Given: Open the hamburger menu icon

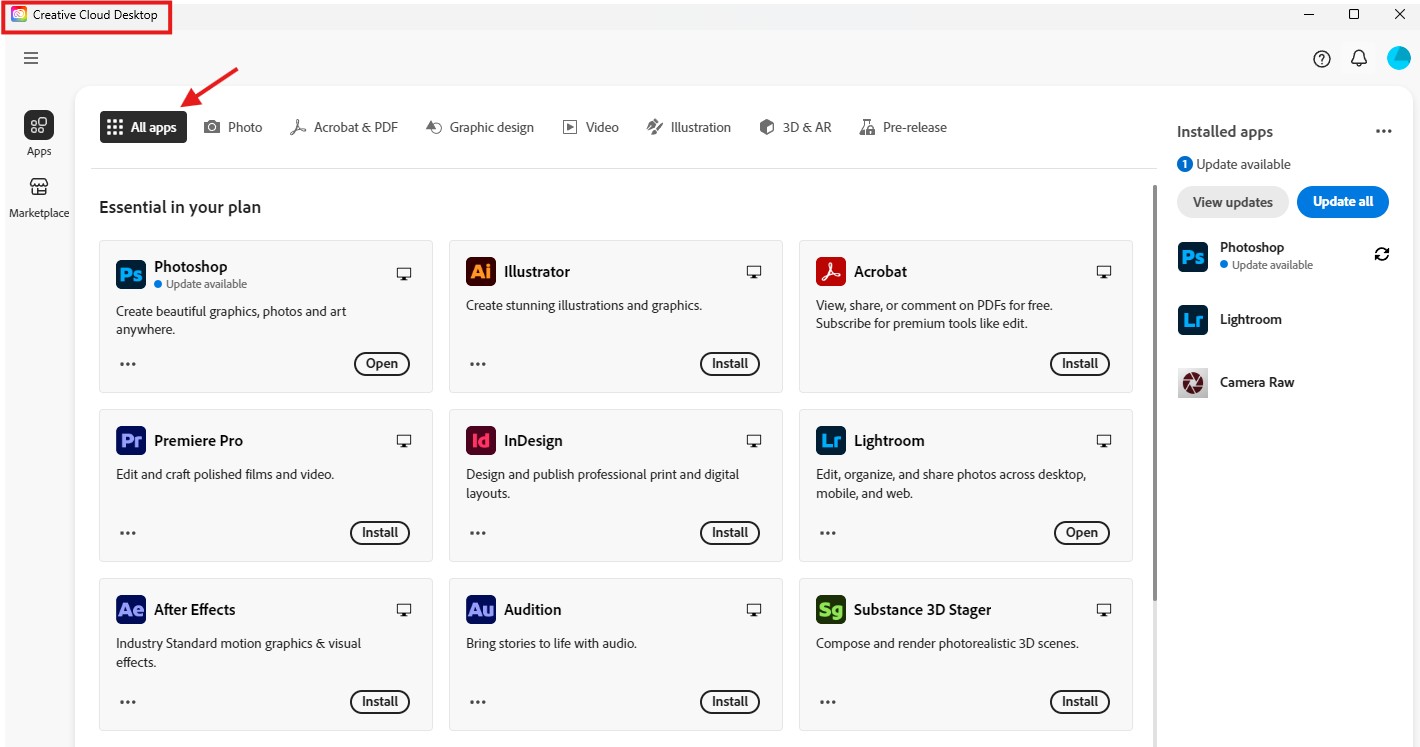Looking at the screenshot, I should coord(31,58).
